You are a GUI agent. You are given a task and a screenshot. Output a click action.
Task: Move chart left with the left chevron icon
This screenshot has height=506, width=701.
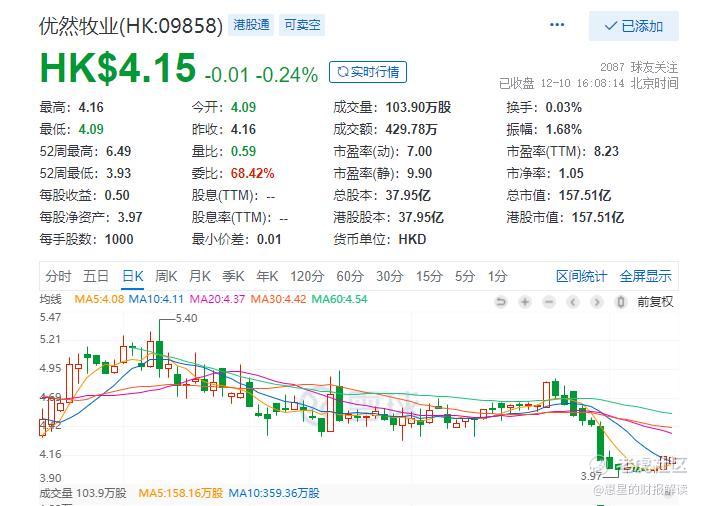[573, 302]
